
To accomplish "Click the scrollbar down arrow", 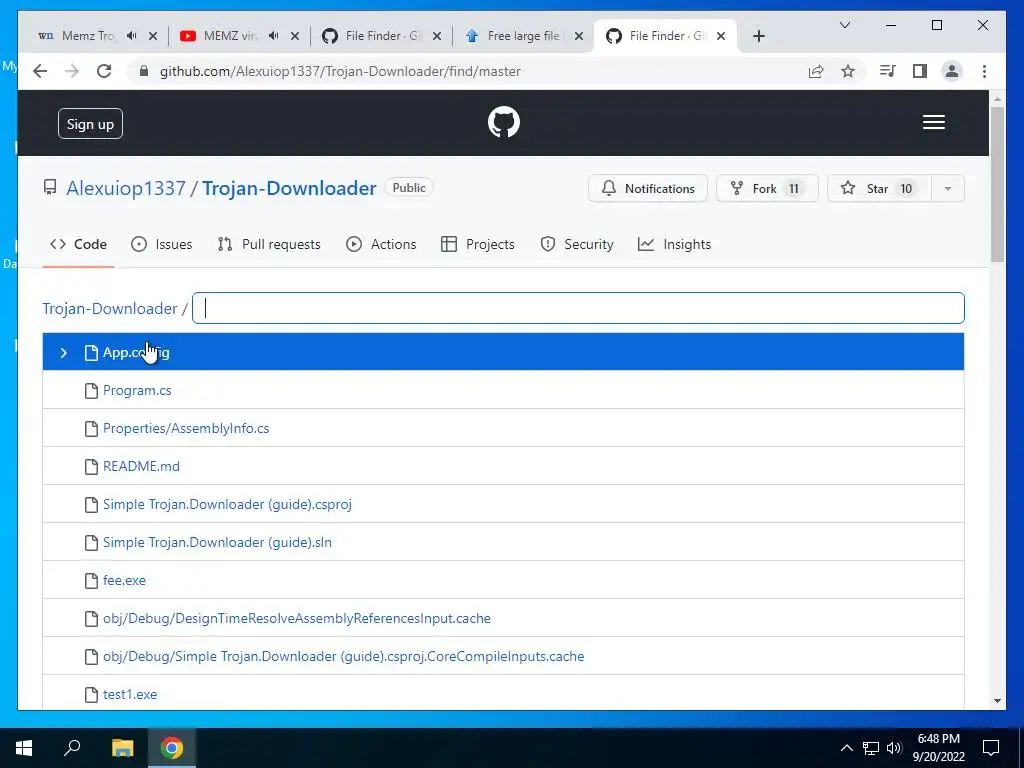I will [997, 701].
